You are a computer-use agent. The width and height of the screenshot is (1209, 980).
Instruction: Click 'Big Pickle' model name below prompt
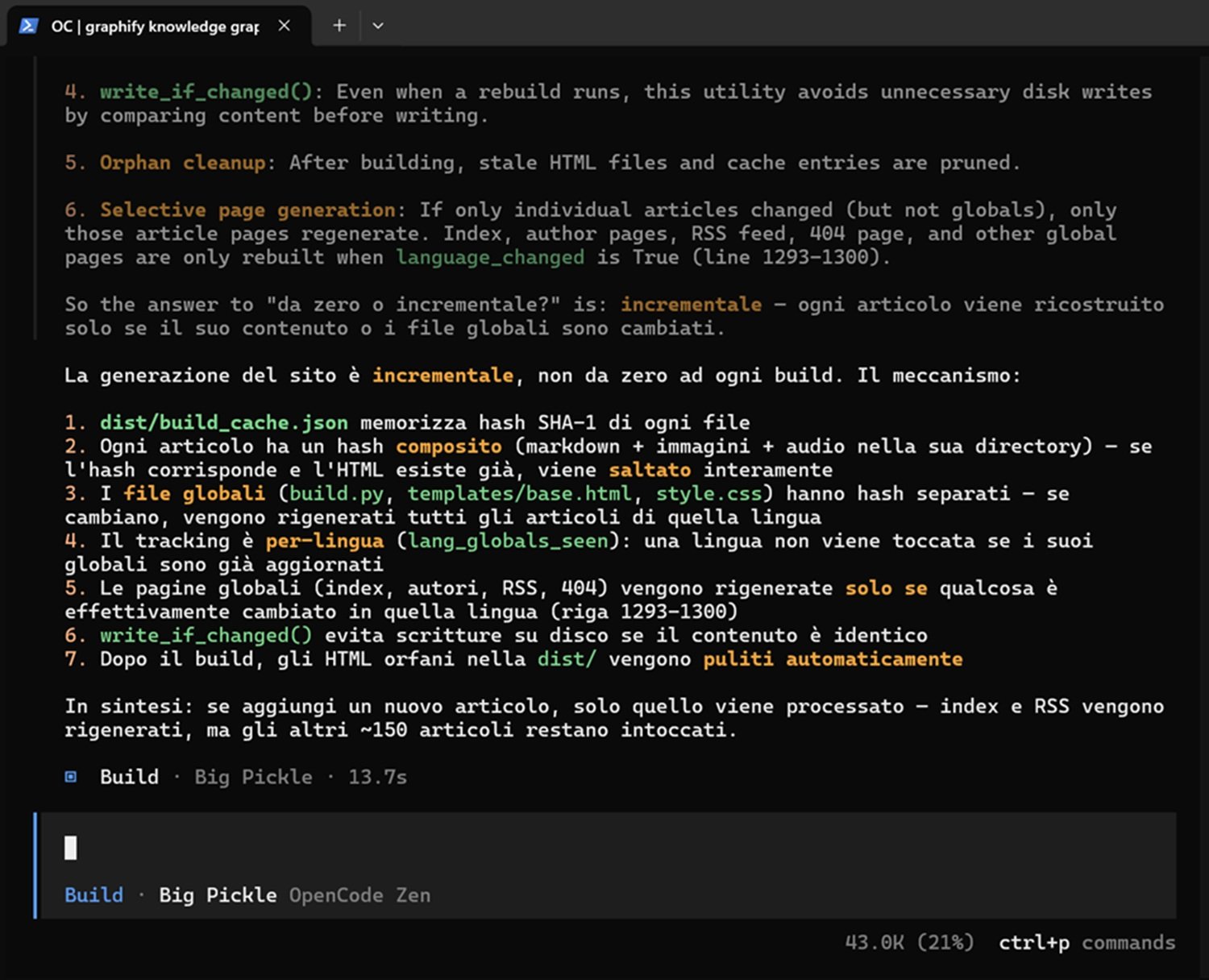click(x=218, y=895)
